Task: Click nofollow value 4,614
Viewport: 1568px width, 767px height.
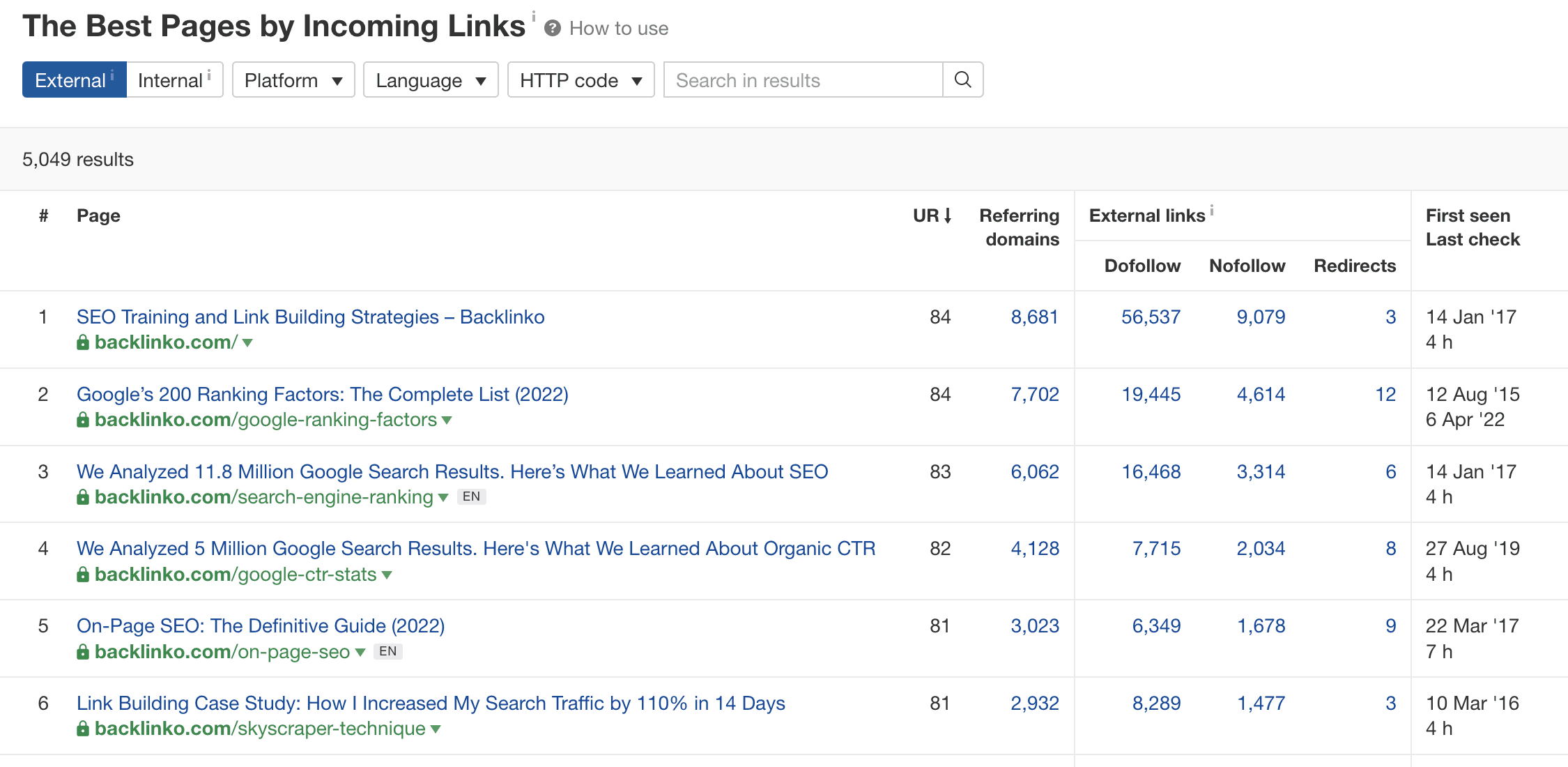Action: 1261,394
